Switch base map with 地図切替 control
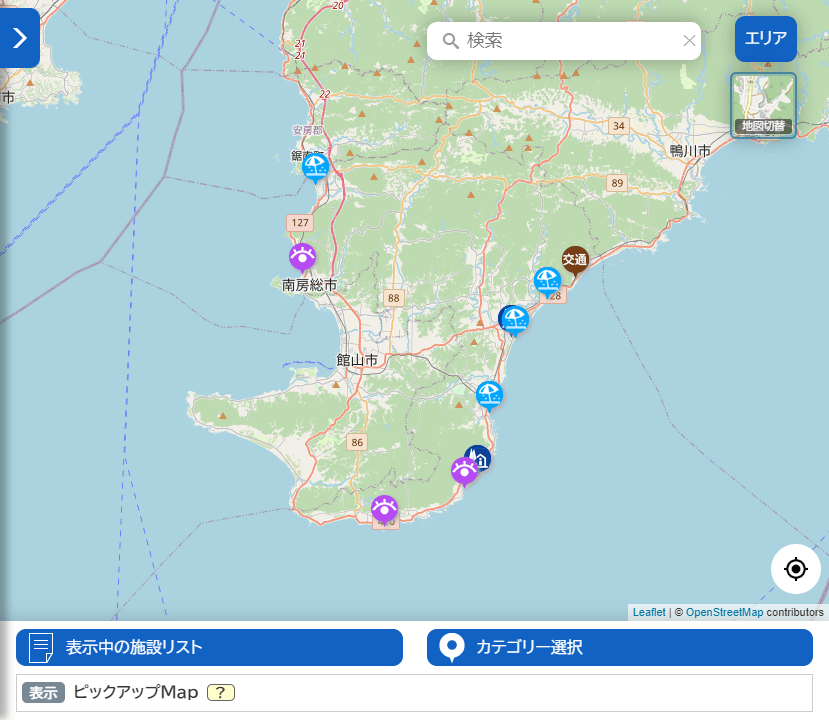This screenshot has width=829, height=720. tap(763, 104)
